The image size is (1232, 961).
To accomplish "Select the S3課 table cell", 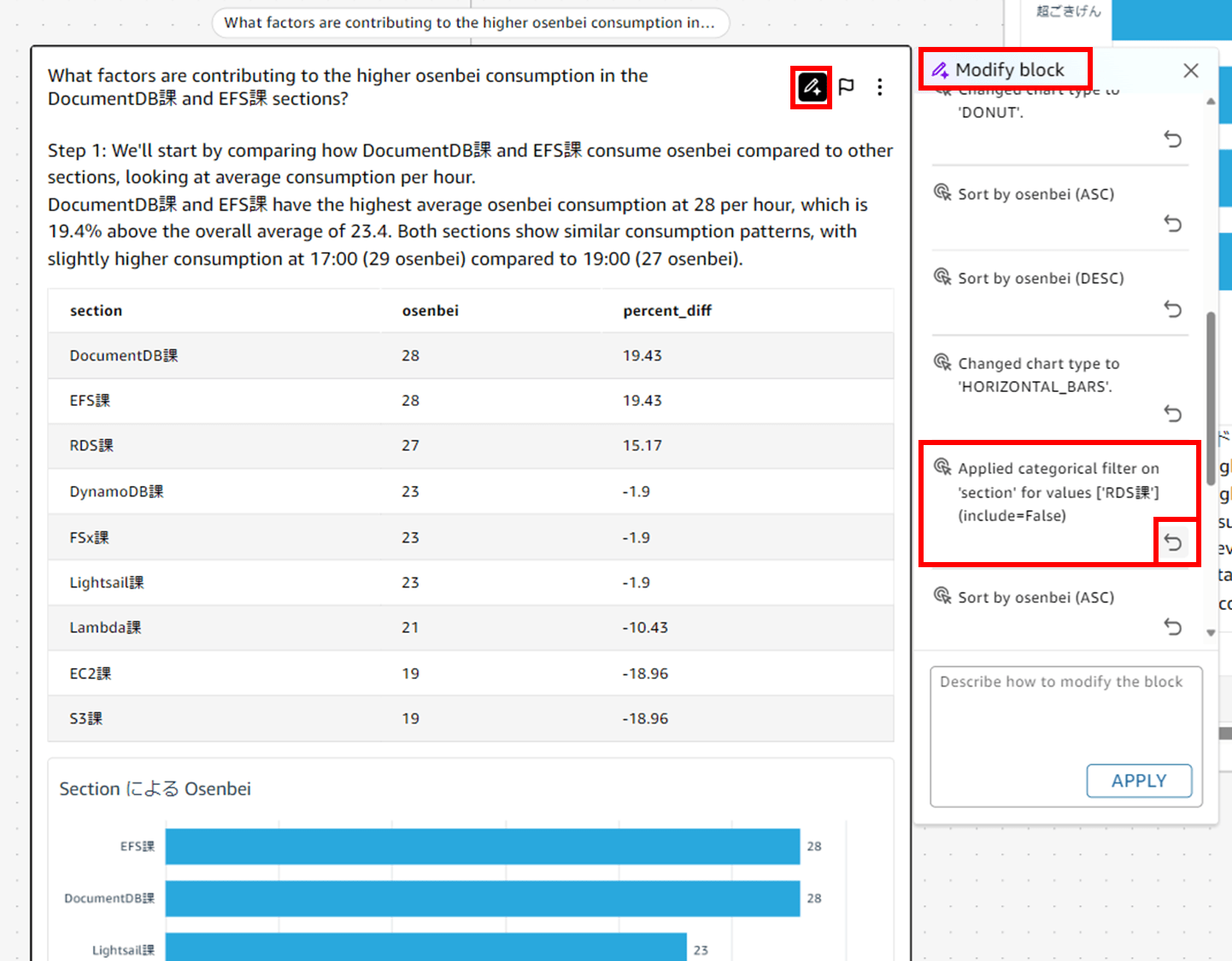I will click(85, 719).
